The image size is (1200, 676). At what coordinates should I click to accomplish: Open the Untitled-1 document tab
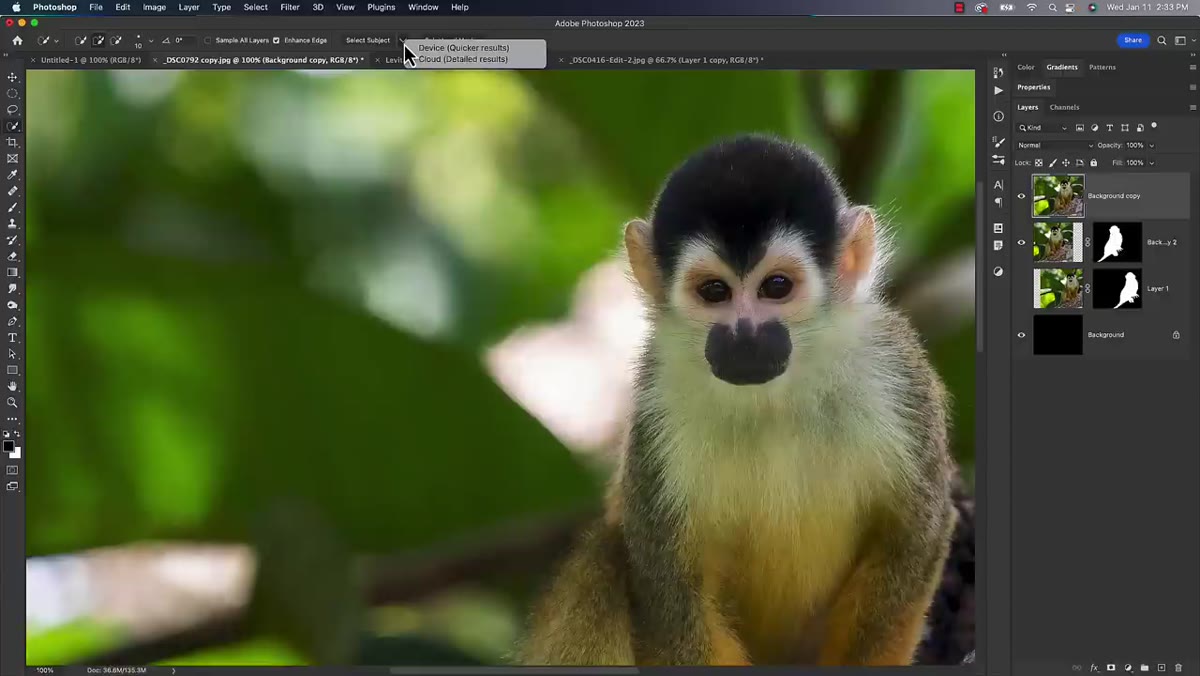click(90, 60)
